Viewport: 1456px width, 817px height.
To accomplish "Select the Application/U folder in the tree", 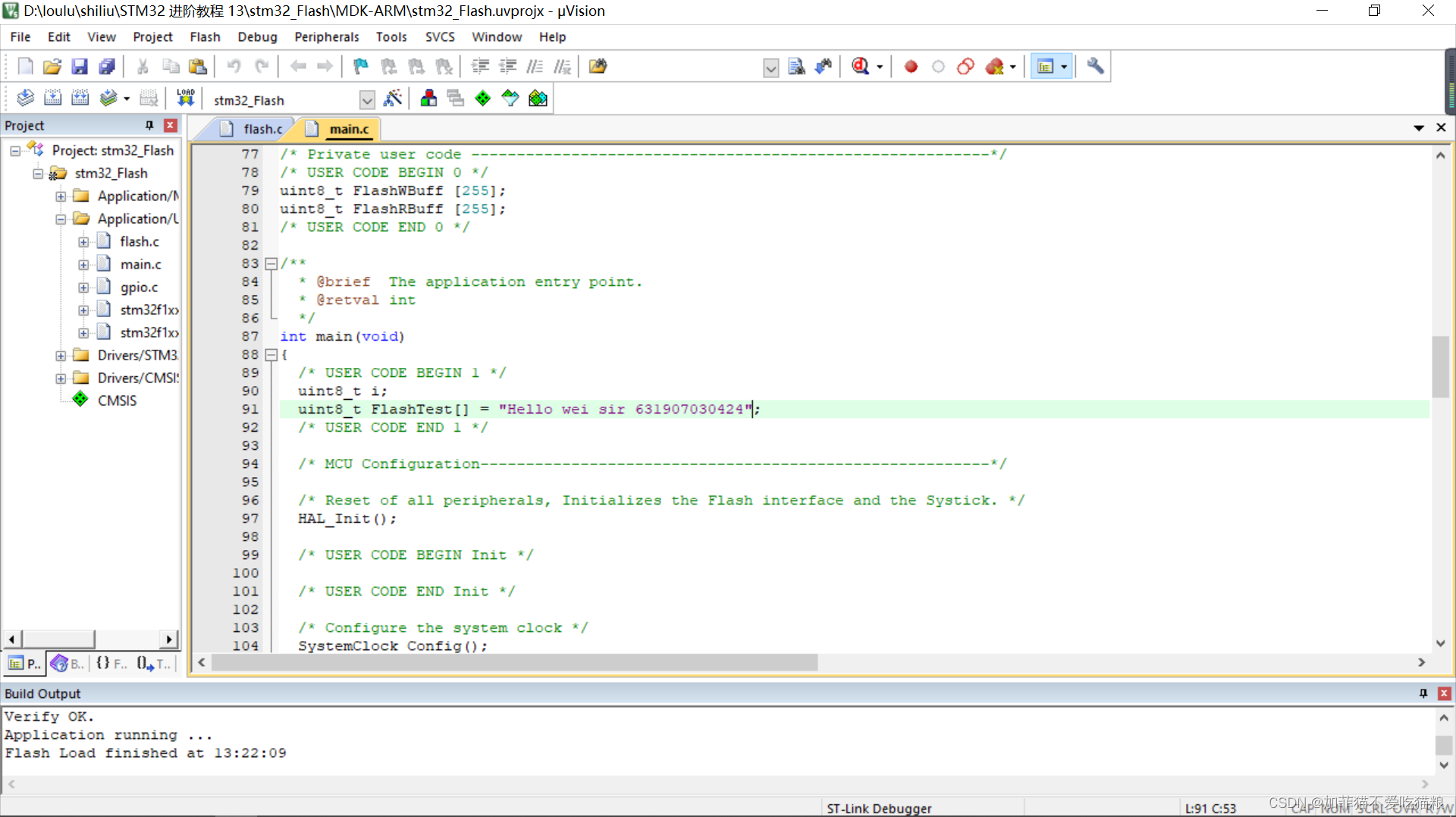I will [138, 218].
